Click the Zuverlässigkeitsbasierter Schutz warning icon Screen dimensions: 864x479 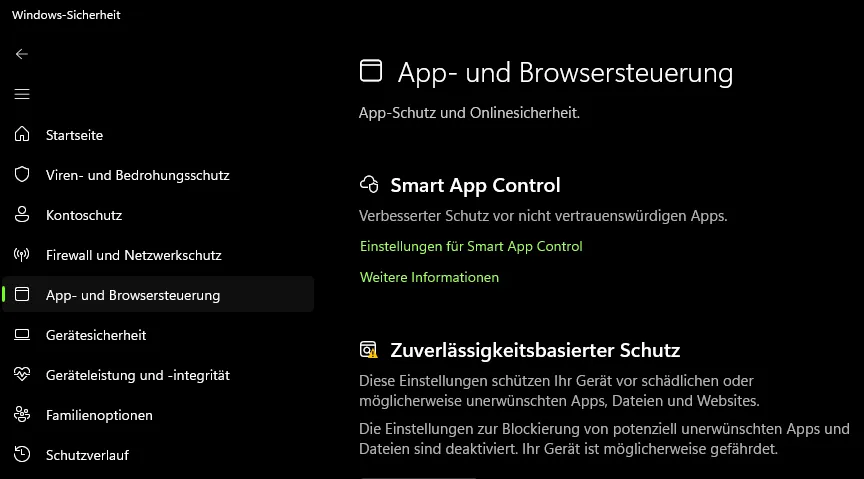(x=369, y=350)
